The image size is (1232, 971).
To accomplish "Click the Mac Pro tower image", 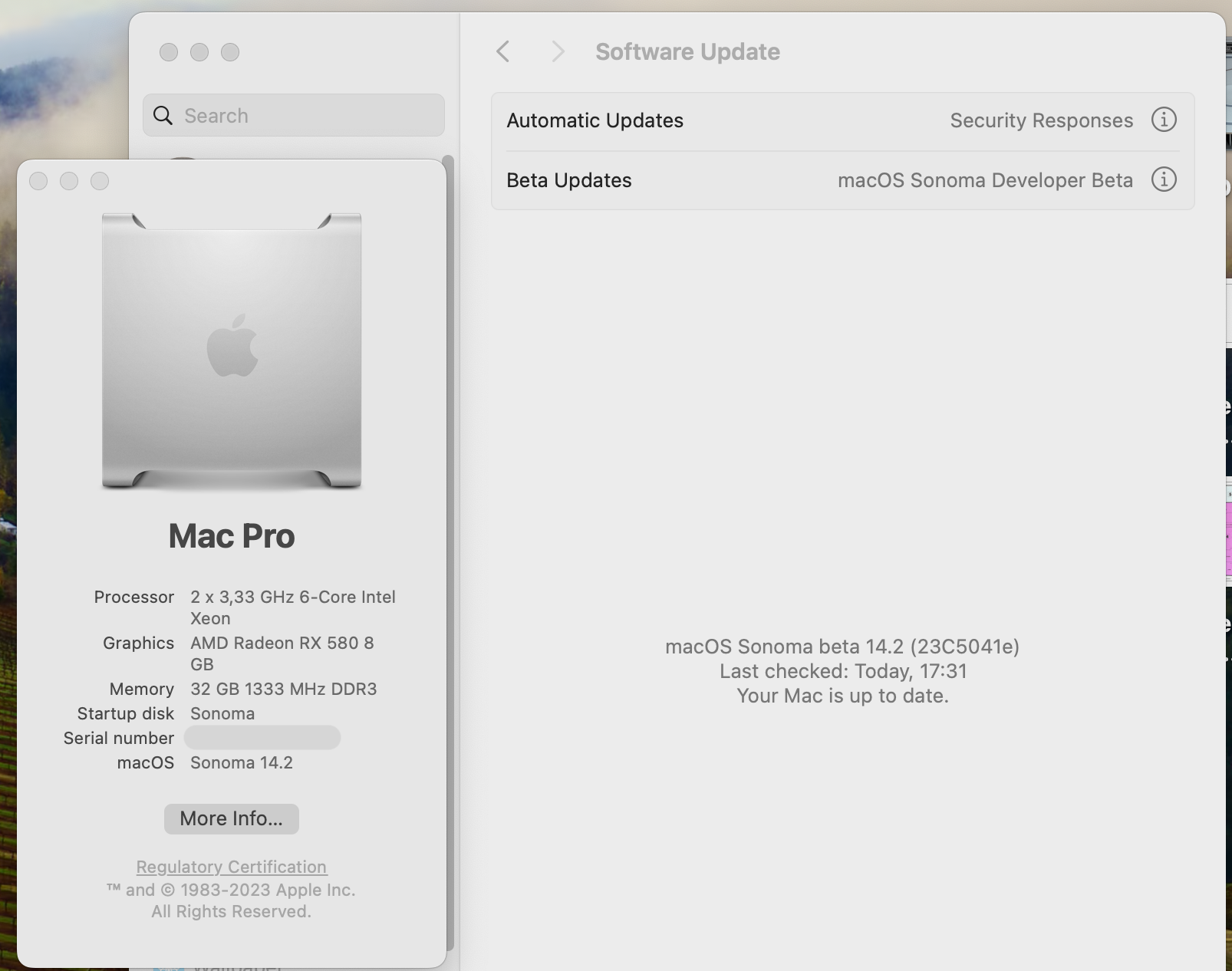I will 232,351.
